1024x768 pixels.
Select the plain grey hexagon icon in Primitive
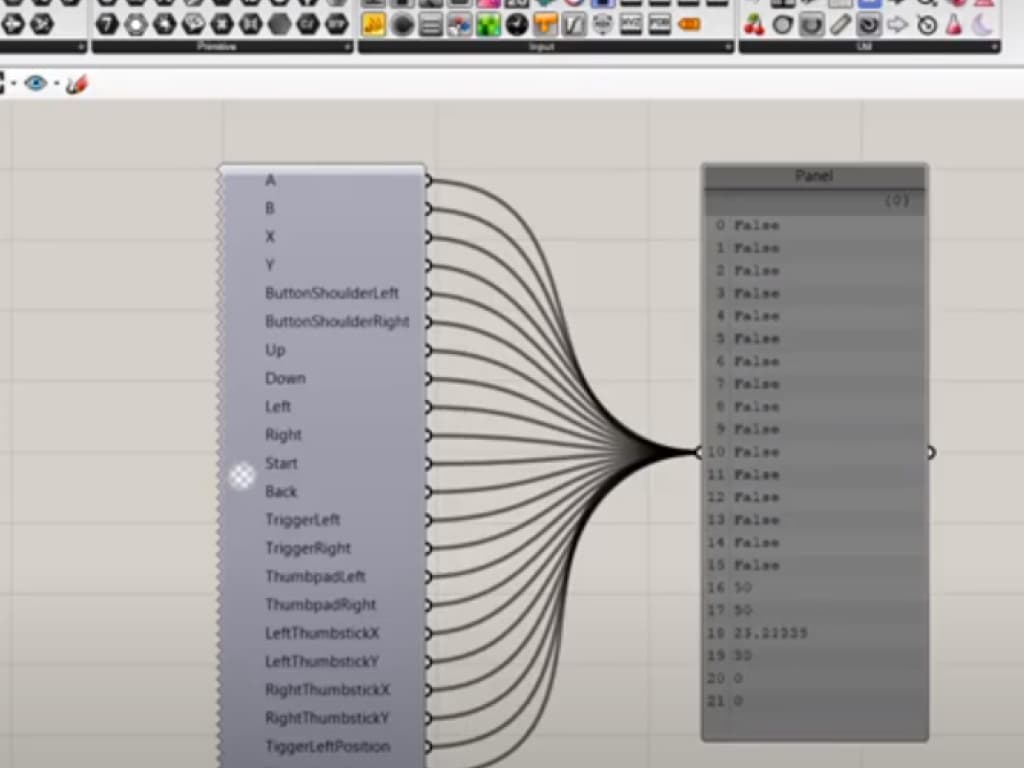(x=280, y=25)
